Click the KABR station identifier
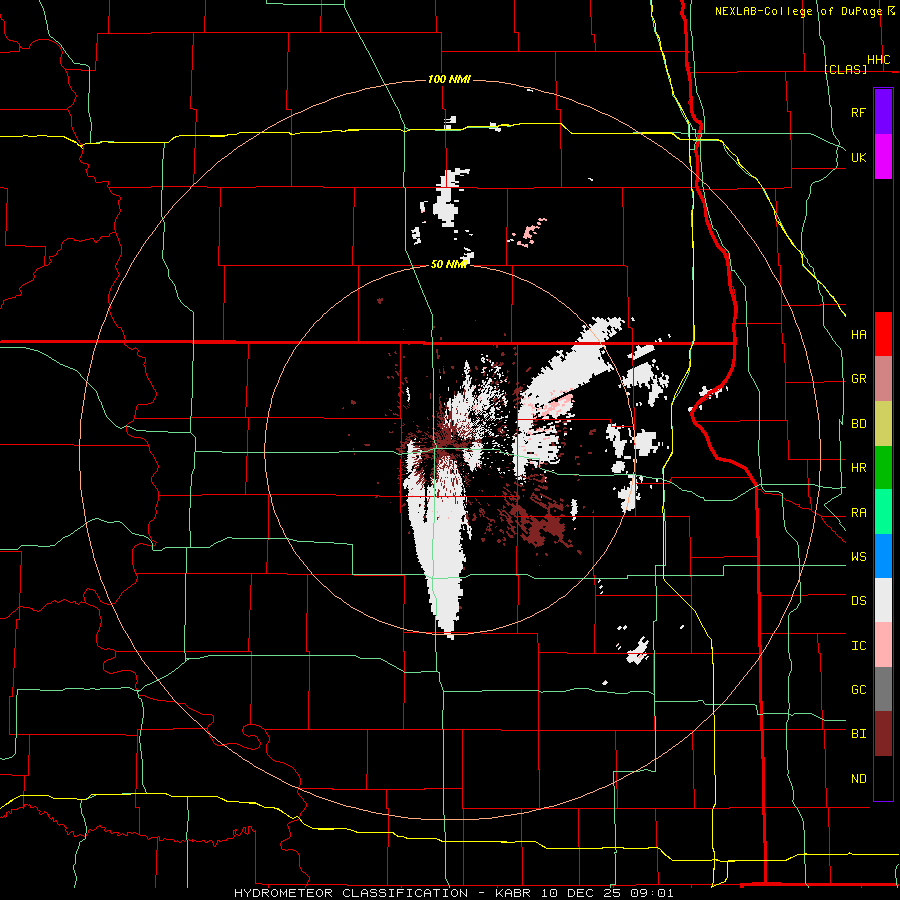 [513, 893]
